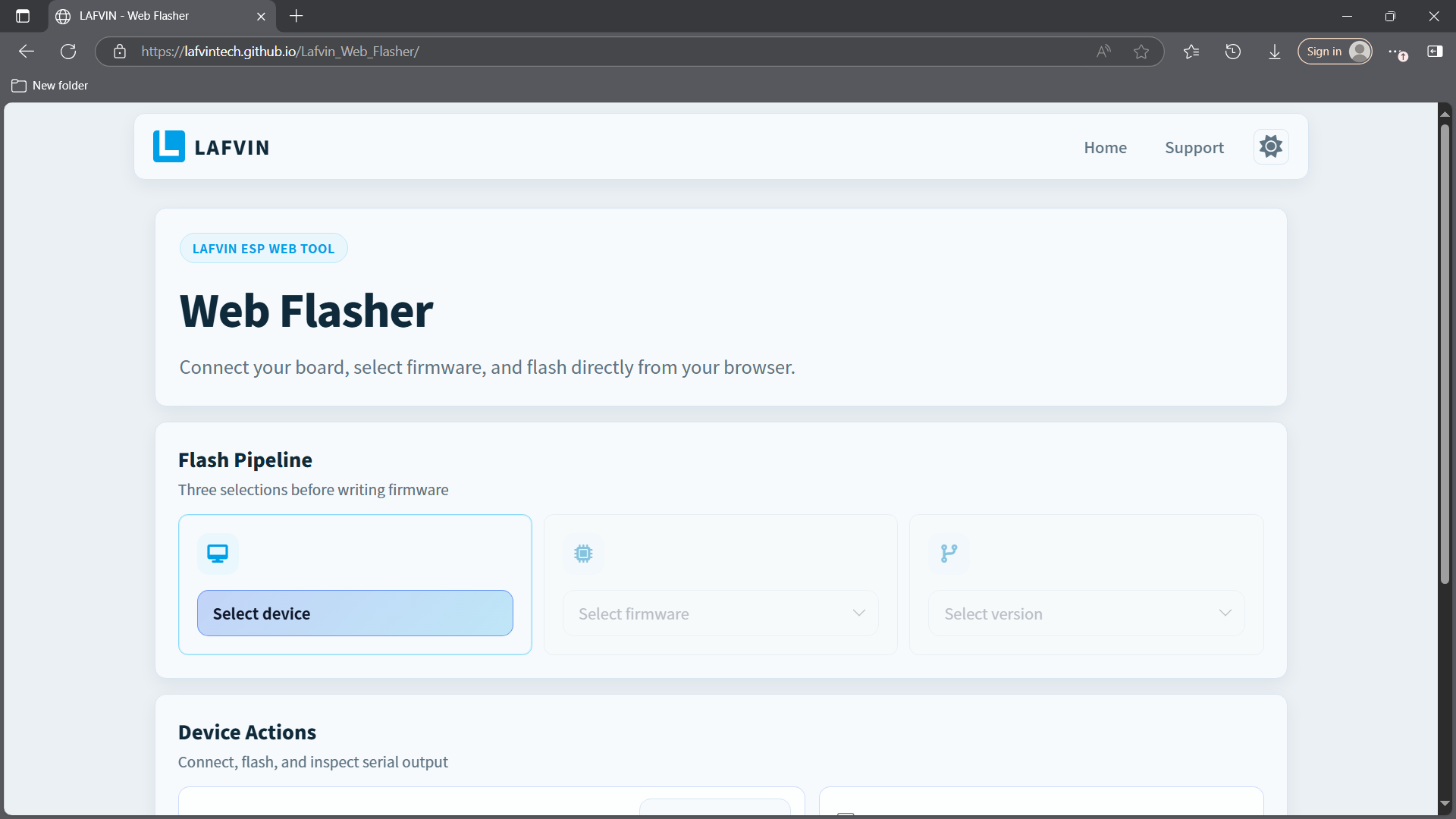Open the Read aloud feature
This screenshot has height=819, width=1456.
(1103, 52)
